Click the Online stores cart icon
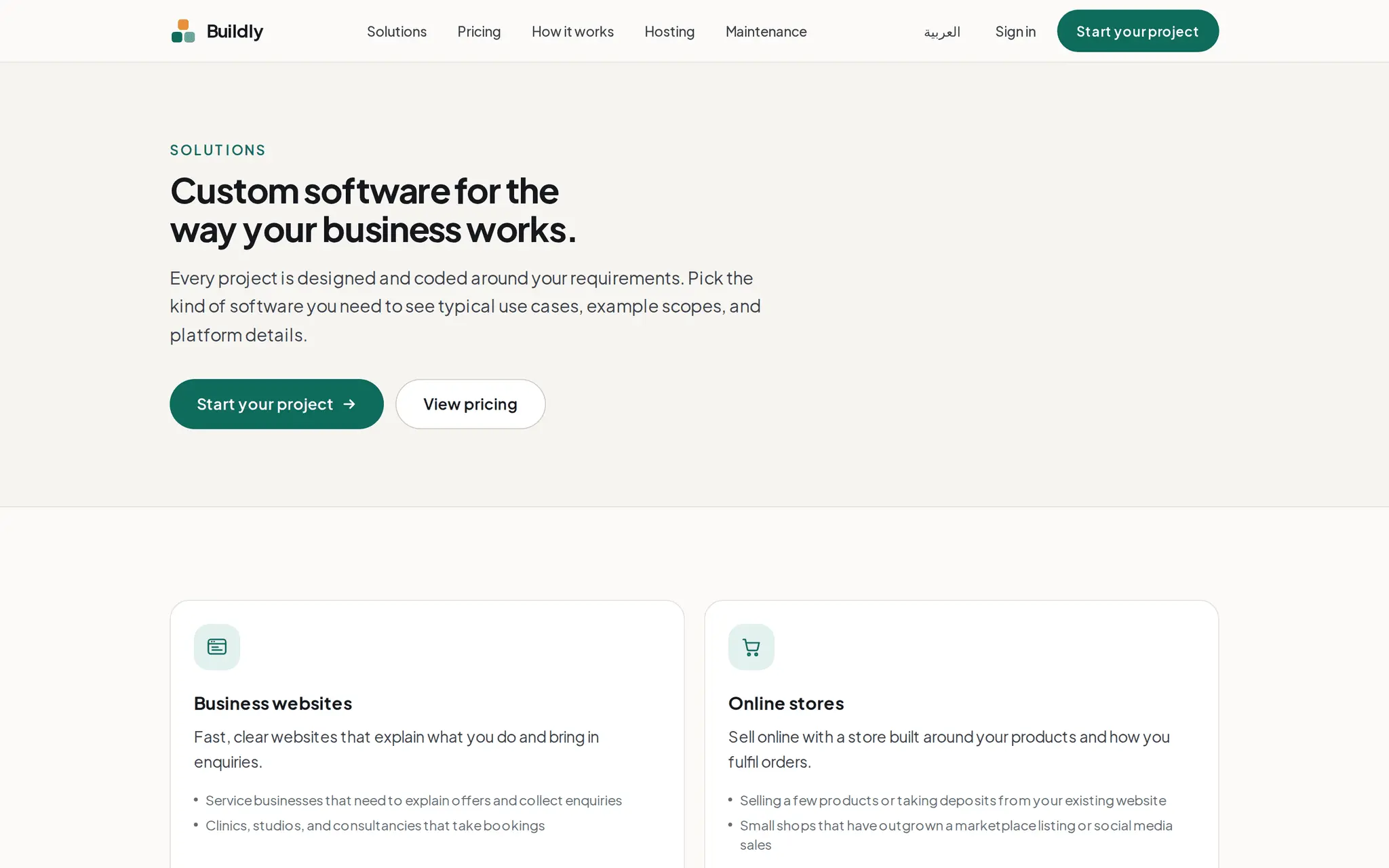 pyautogui.click(x=751, y=647)
